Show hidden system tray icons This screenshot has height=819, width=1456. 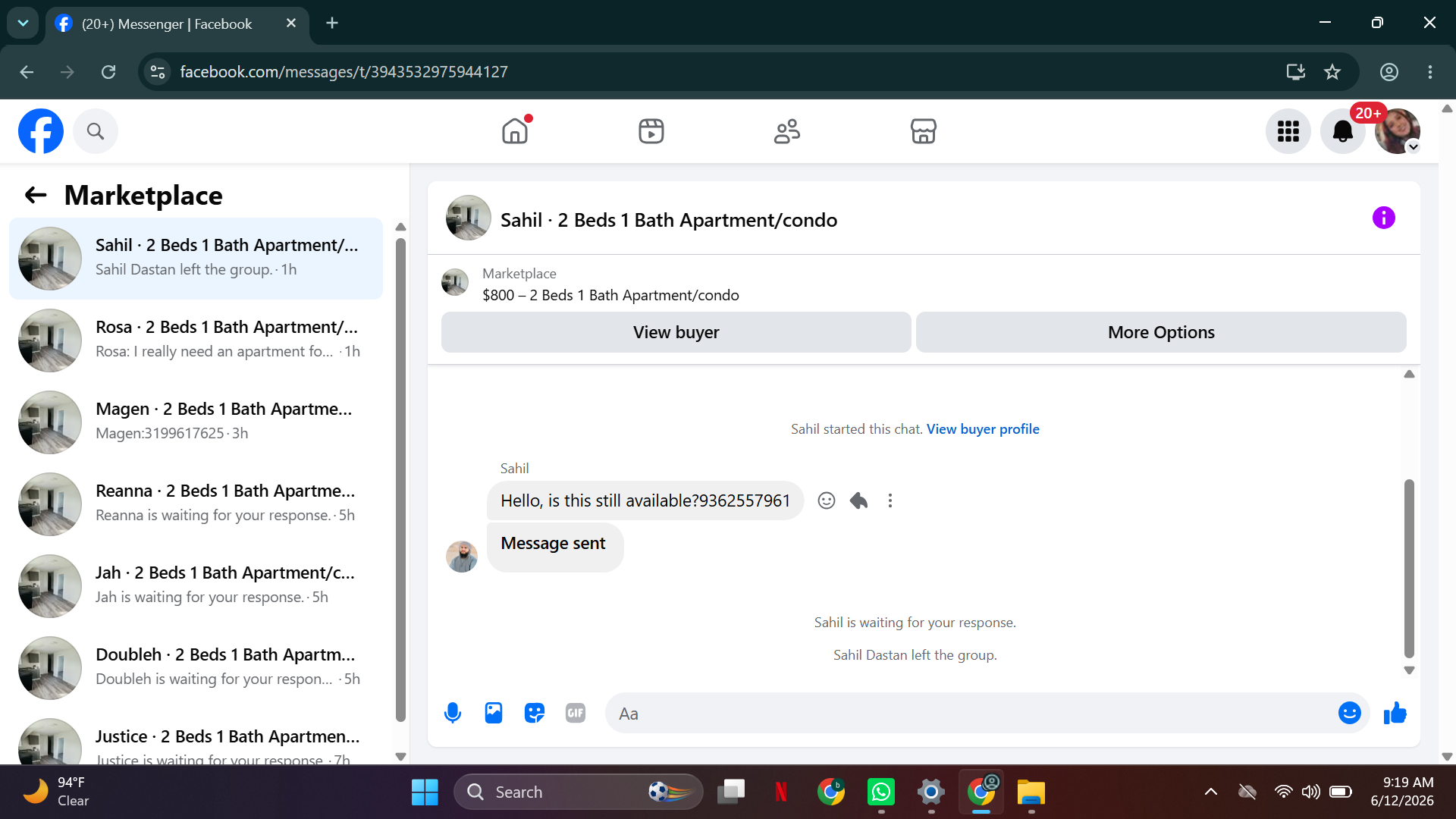point(1211,792)
